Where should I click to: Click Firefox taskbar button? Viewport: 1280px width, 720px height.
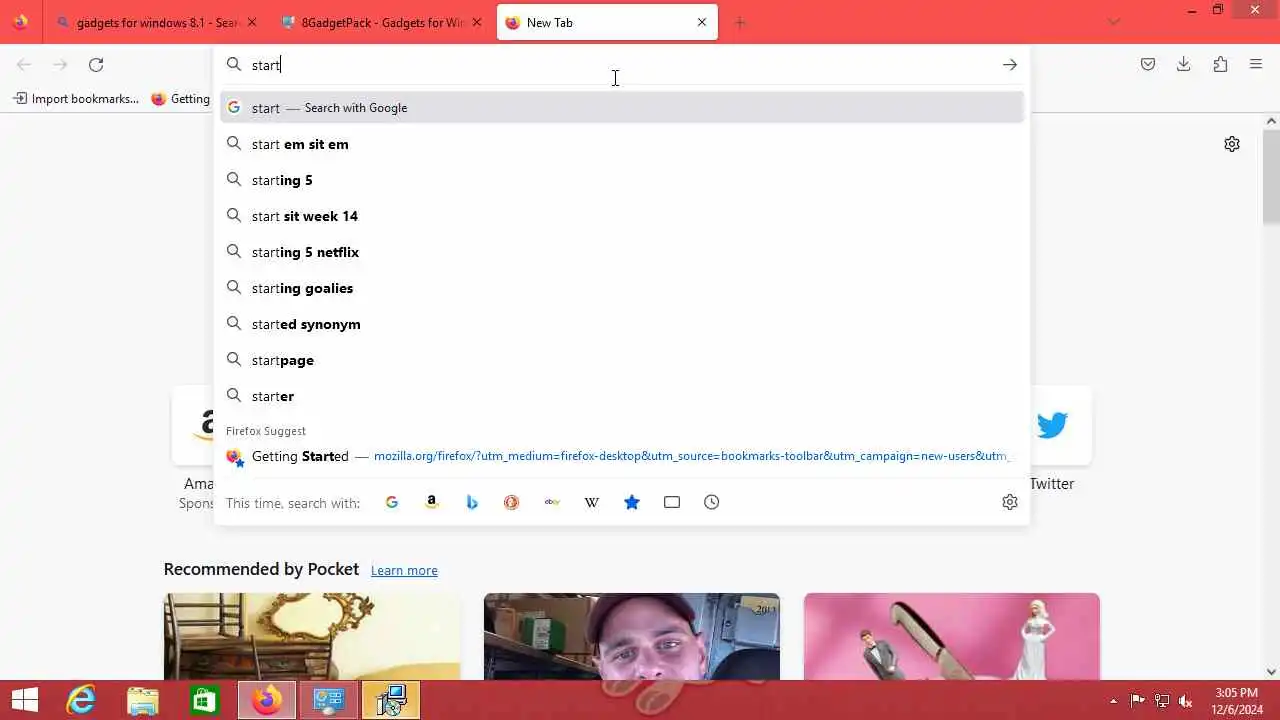266,700
